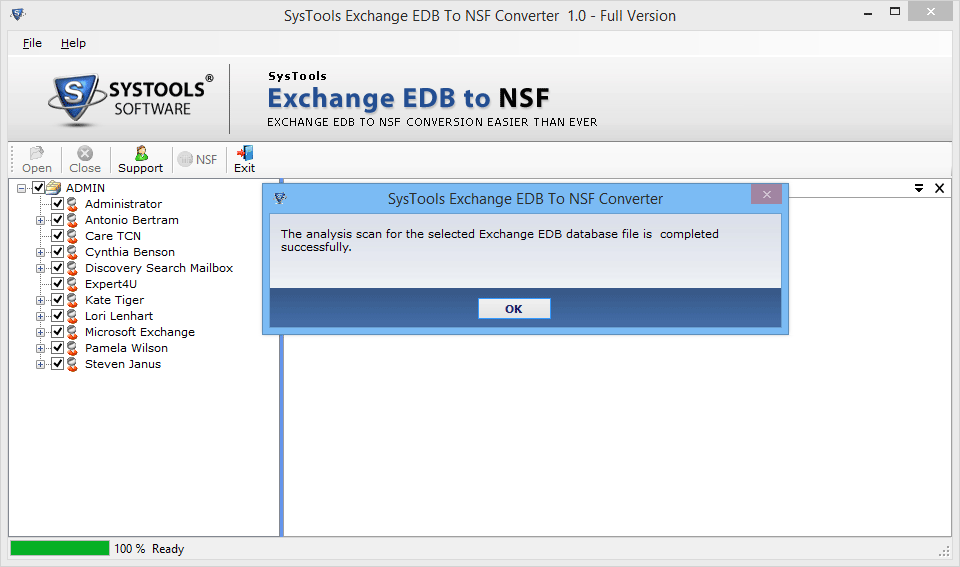Uncheck the Microsoft Exchange checkbox
Viewport: 960px width, 567px height.
click(58, 331)
